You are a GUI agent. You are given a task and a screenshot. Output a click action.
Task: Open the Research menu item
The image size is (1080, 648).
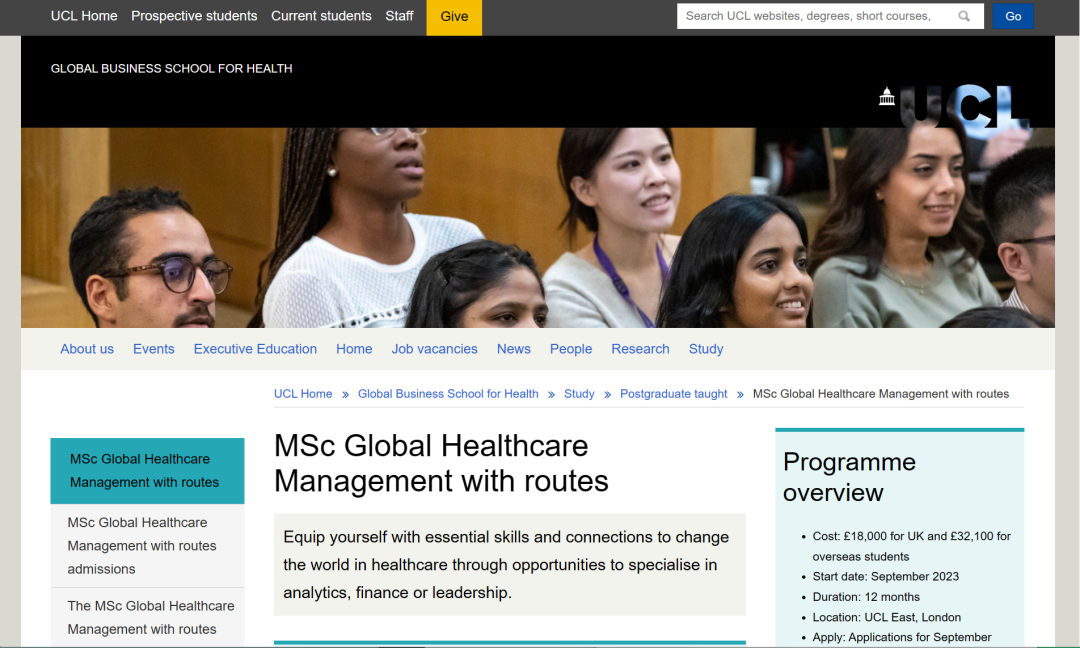640,349
